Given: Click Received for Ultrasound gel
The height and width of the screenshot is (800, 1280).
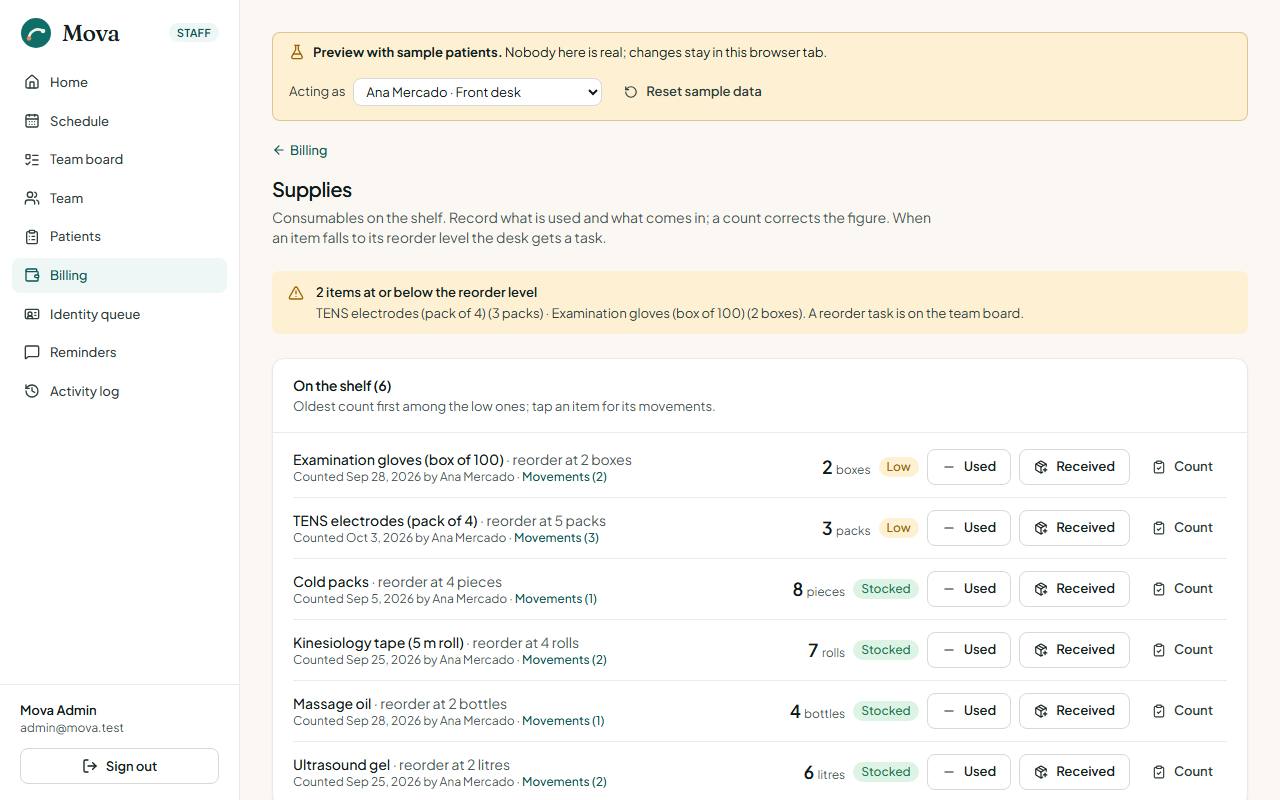Looking at the screenshot, I should point(1074,772).
